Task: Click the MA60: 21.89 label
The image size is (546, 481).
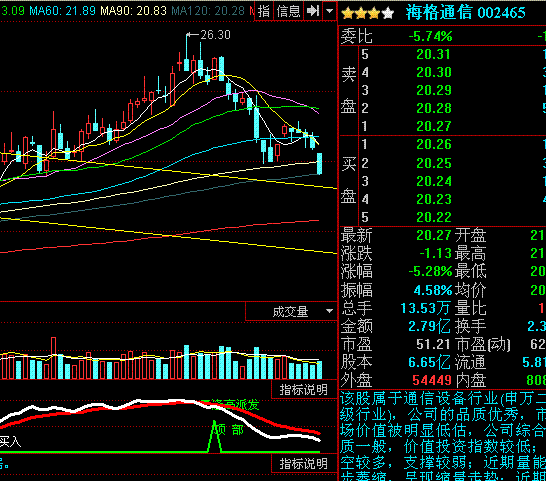Action: pyautogui.click(x=62, y=11)
